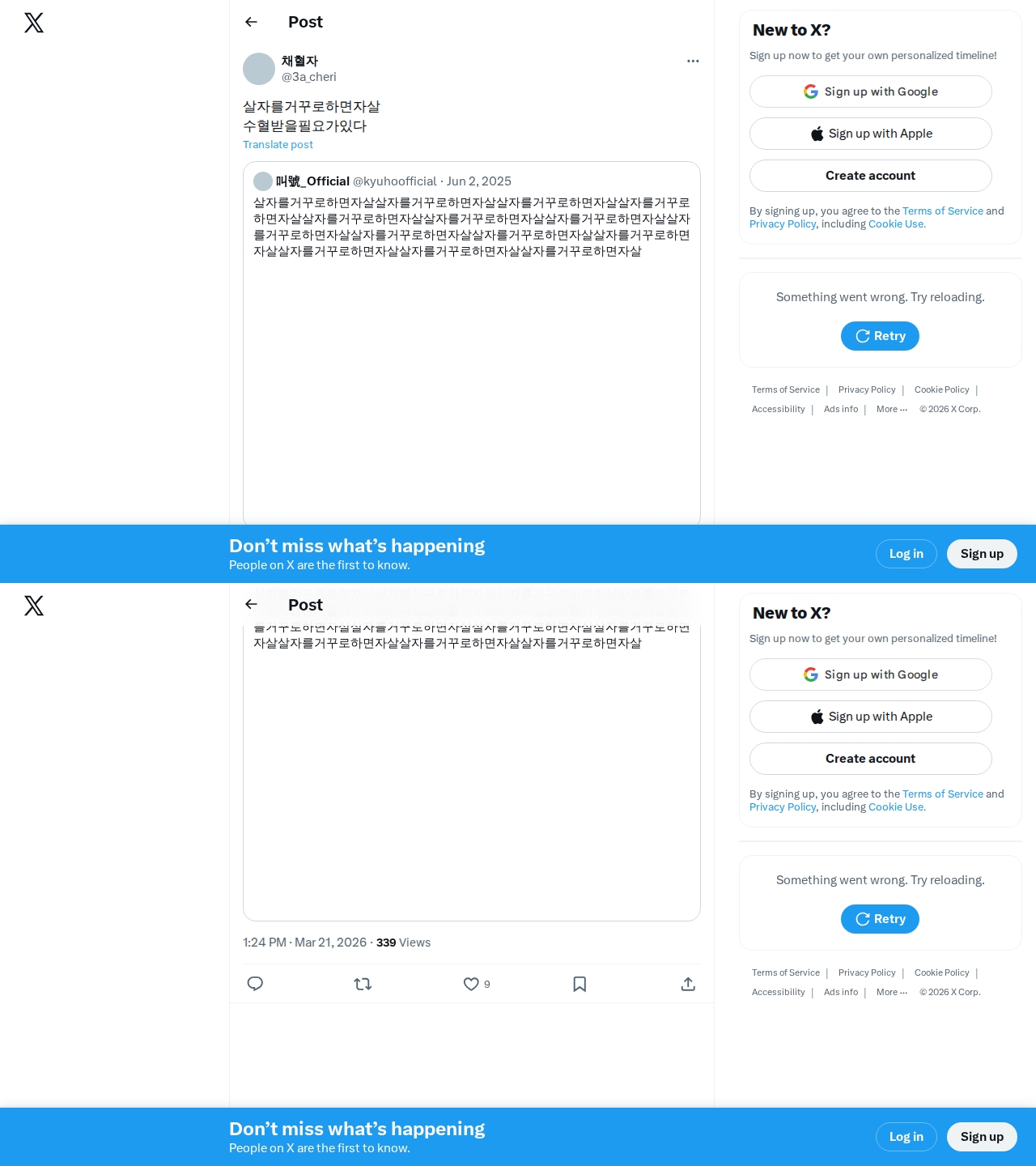Click the reply speech bubble icon
The image size is (1036, 1166).
tap(255, 984)
